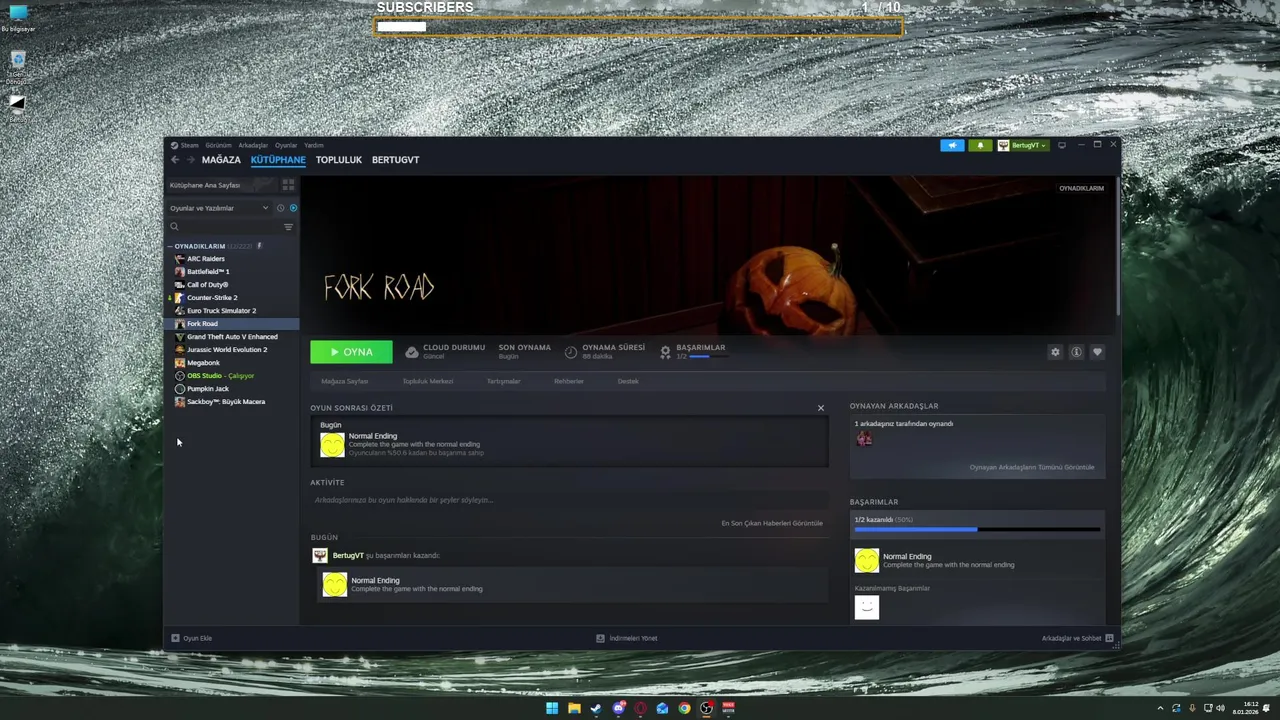Switch library to grid view icon
Image resolution: width=1280 pixels, height=720 pixels.
point(288,185)
